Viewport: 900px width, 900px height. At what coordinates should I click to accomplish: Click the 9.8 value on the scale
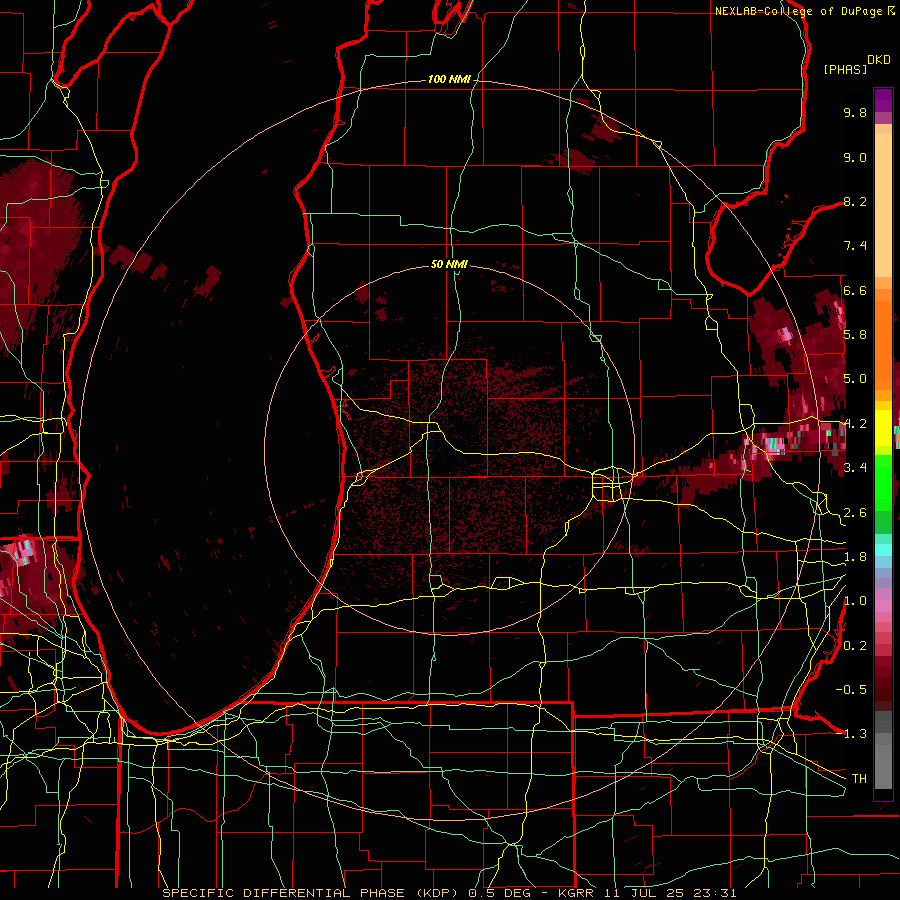click(855, 112)
